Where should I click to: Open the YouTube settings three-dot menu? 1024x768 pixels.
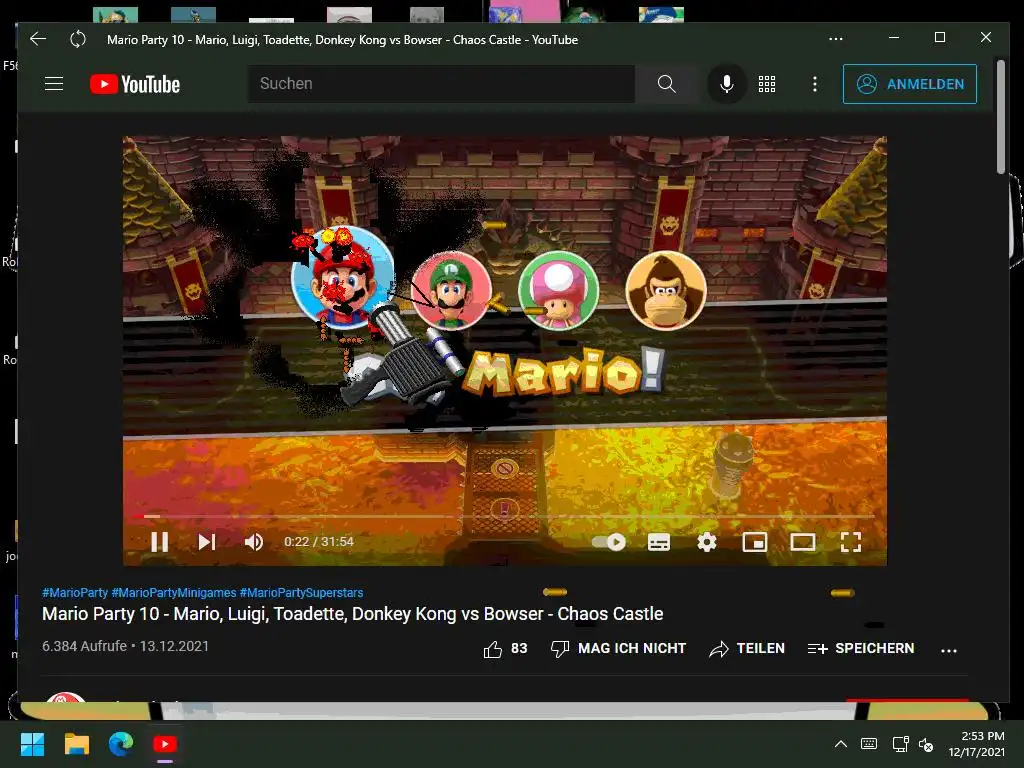pos(814,84)
